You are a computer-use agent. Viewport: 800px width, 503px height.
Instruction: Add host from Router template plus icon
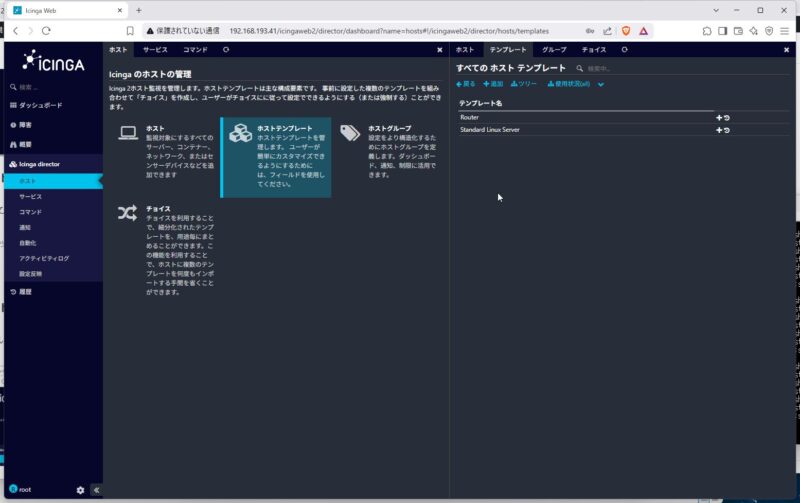[x=719, y=118]
